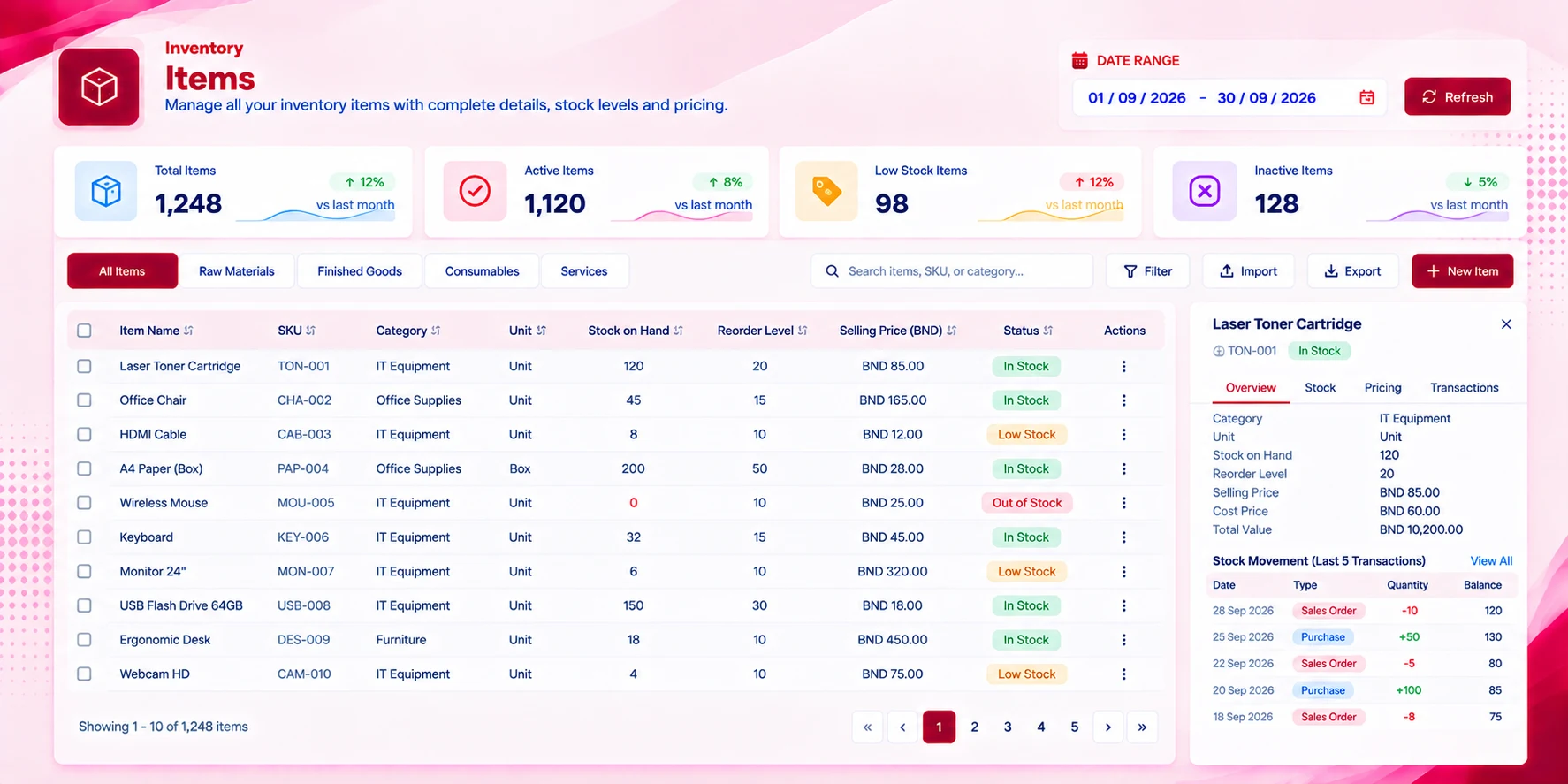Open actions menu for Wireless Mouse row
Screen dimensions: 1568x784
pos(1123,503)
